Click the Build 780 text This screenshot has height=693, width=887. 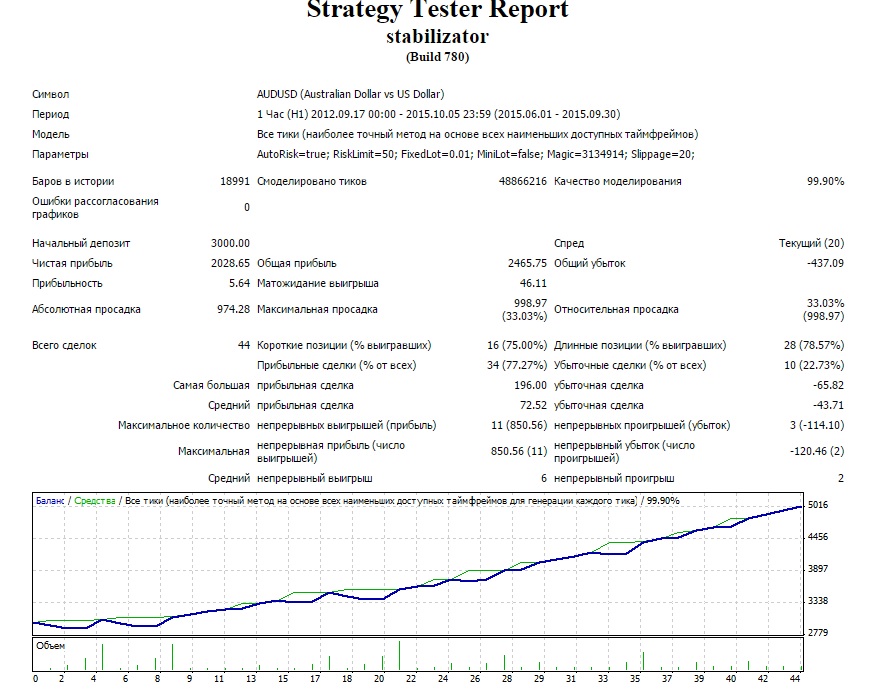[x=437, y=57]
